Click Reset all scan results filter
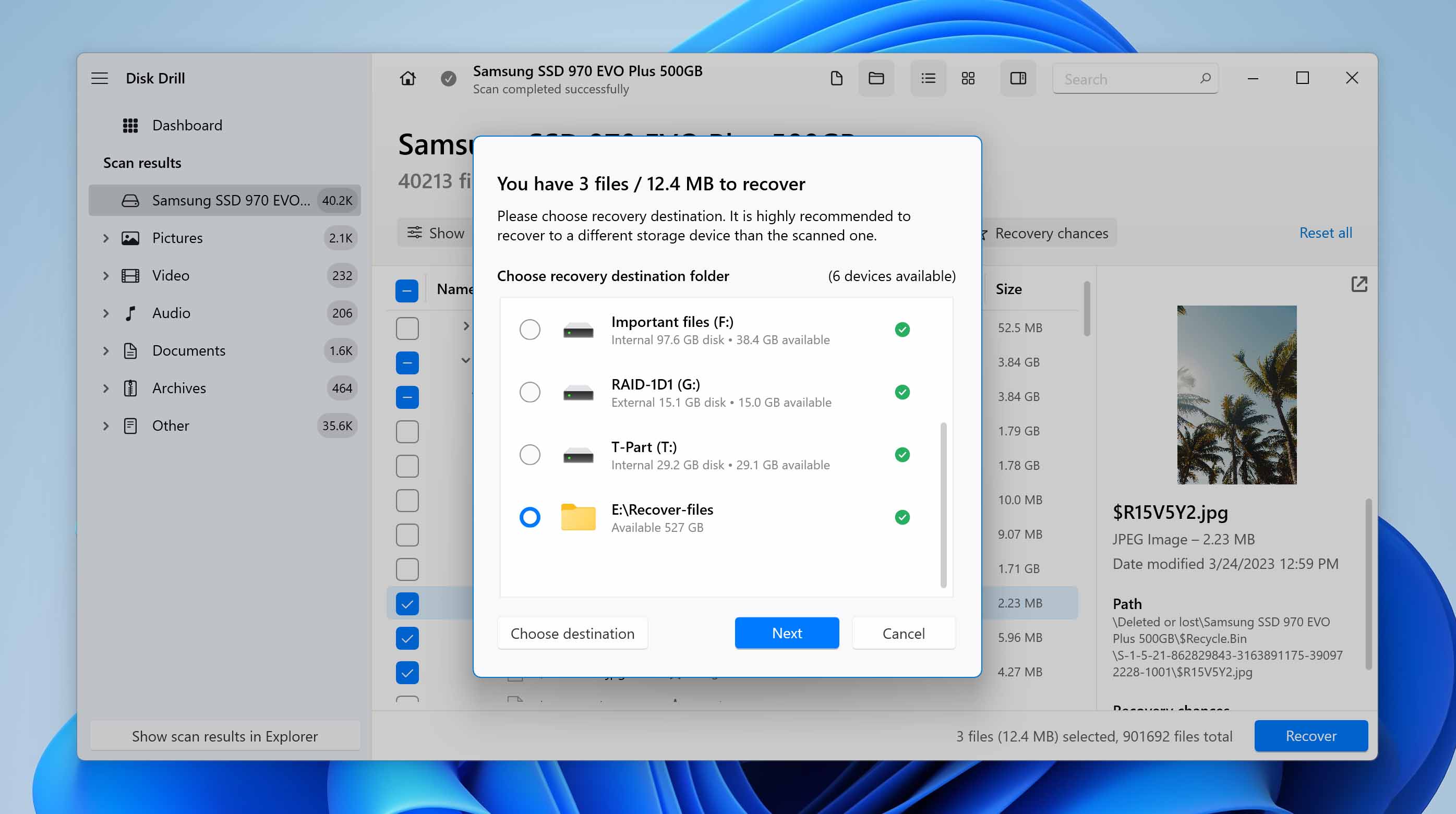Image resolution: width=1456 pixels, height=814 pixels. (x=1325, y=232)
